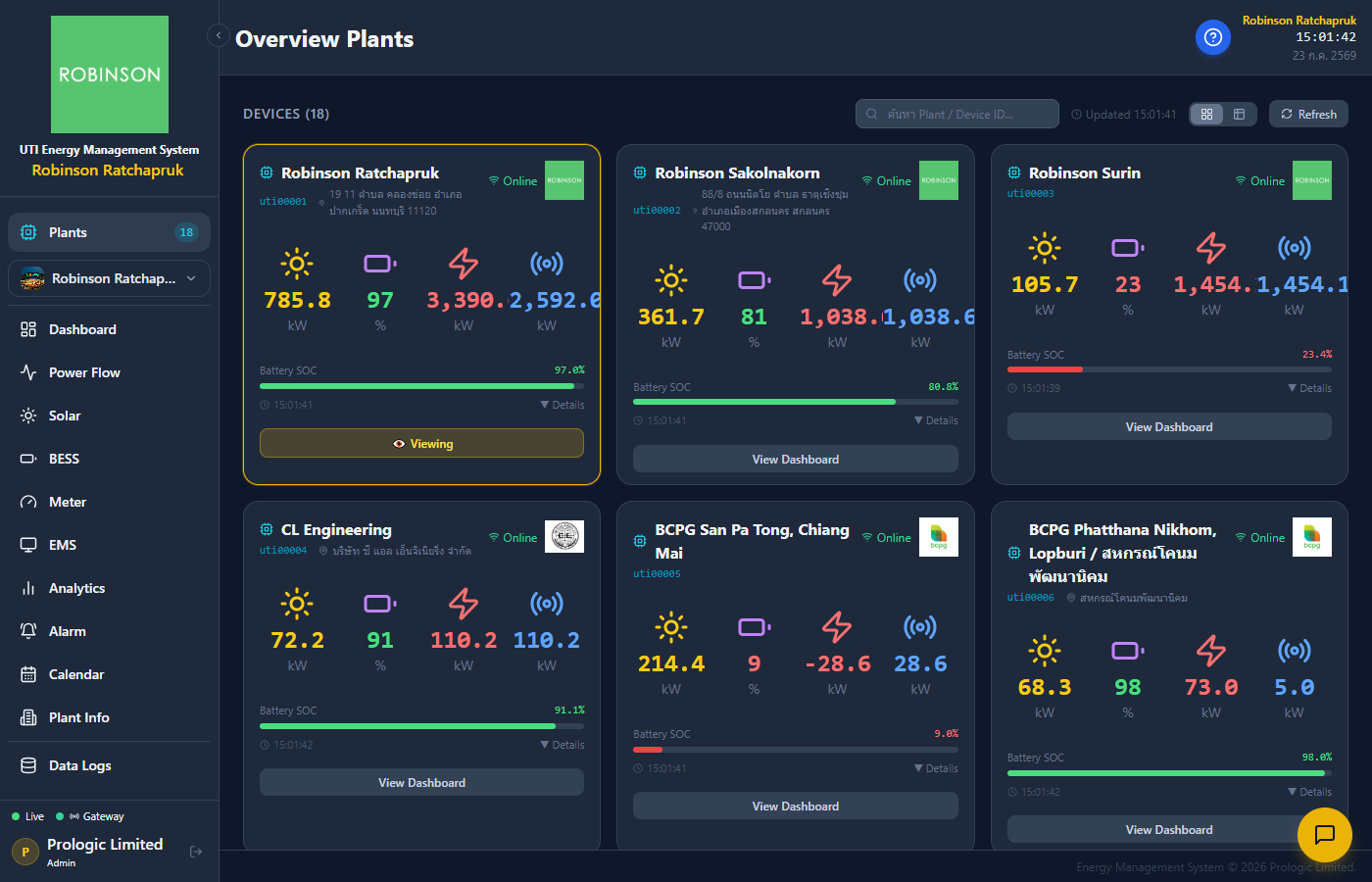The image size is (1372, 882).
Task: Go to Analytics
Action: [110, 588]
